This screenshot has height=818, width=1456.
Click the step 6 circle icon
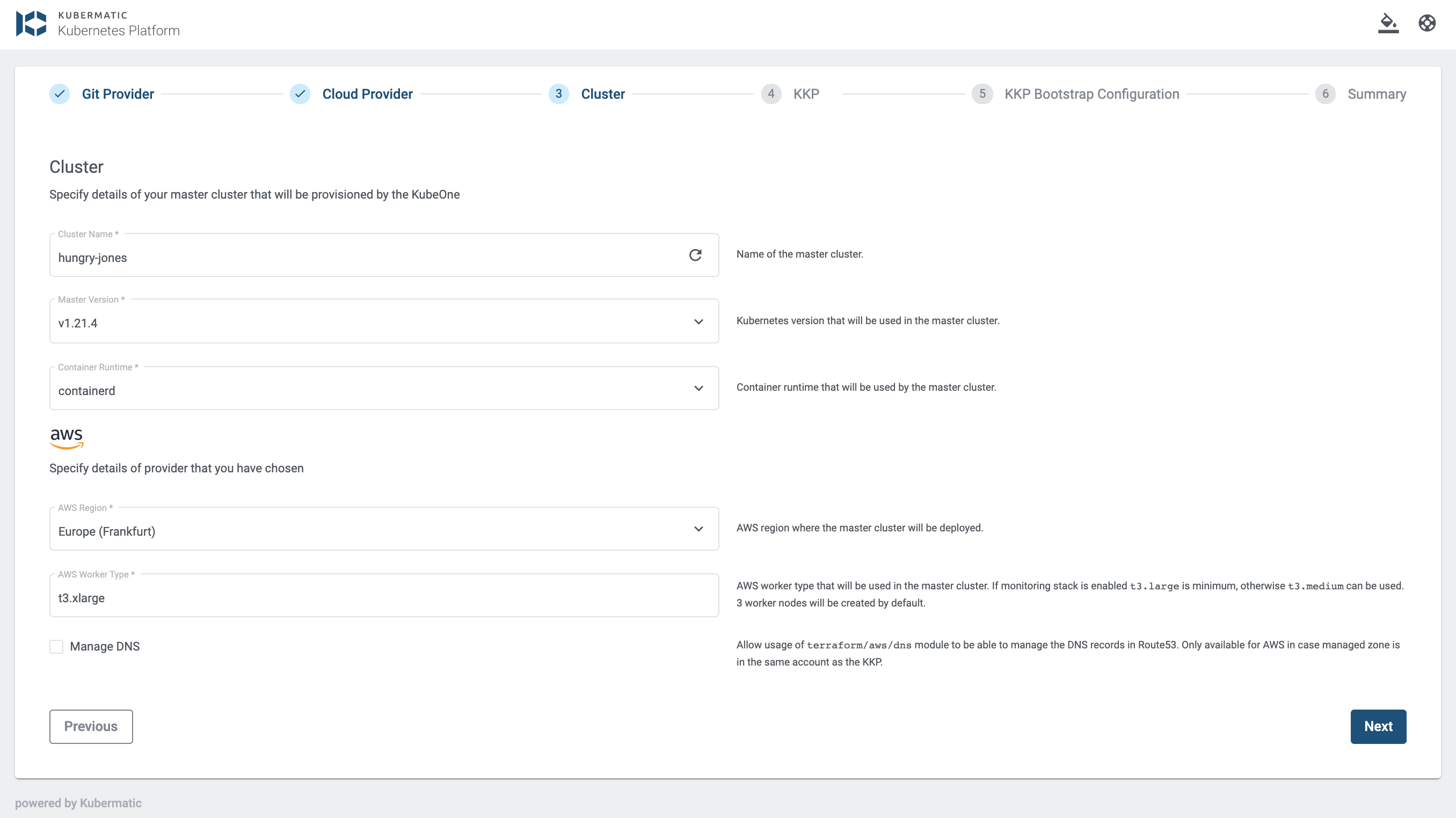pyautogui.click(x=1326, y=94)
